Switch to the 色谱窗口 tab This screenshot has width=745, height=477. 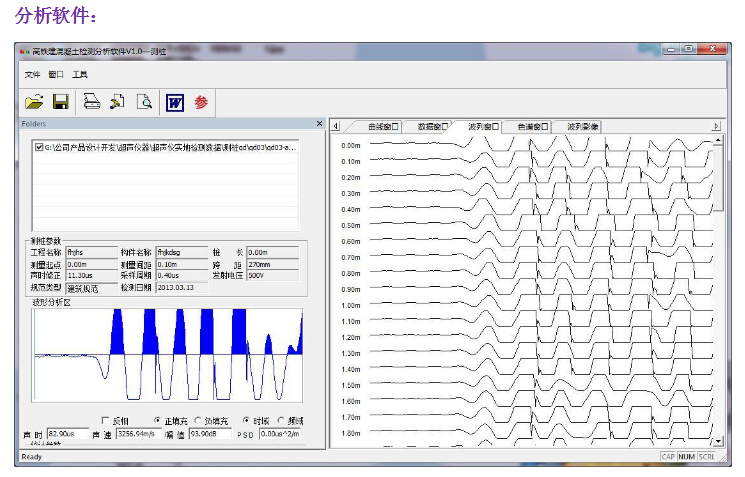pos(532,127)
